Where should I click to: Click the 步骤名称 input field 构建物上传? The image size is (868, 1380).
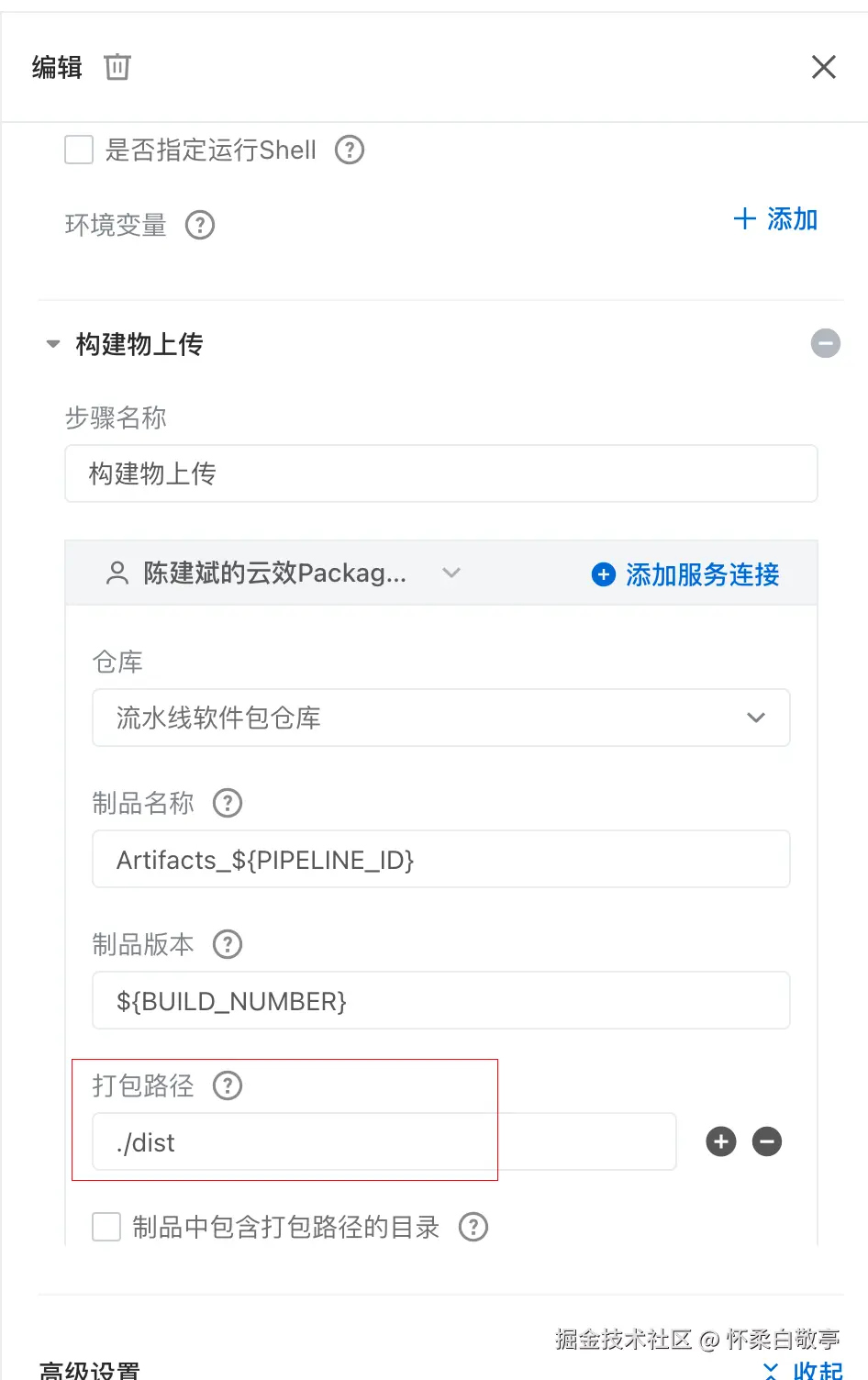440,473
